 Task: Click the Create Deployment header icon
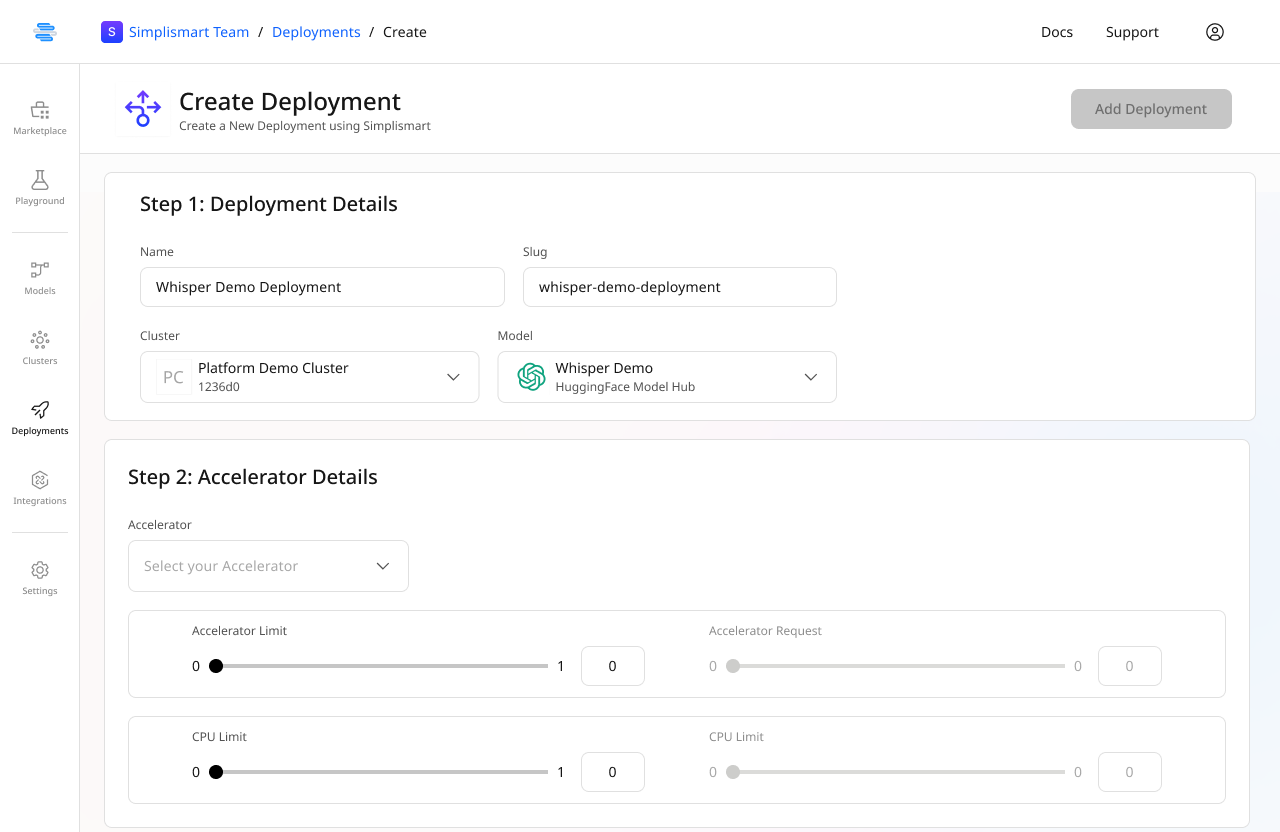click(x=143, y=109)
